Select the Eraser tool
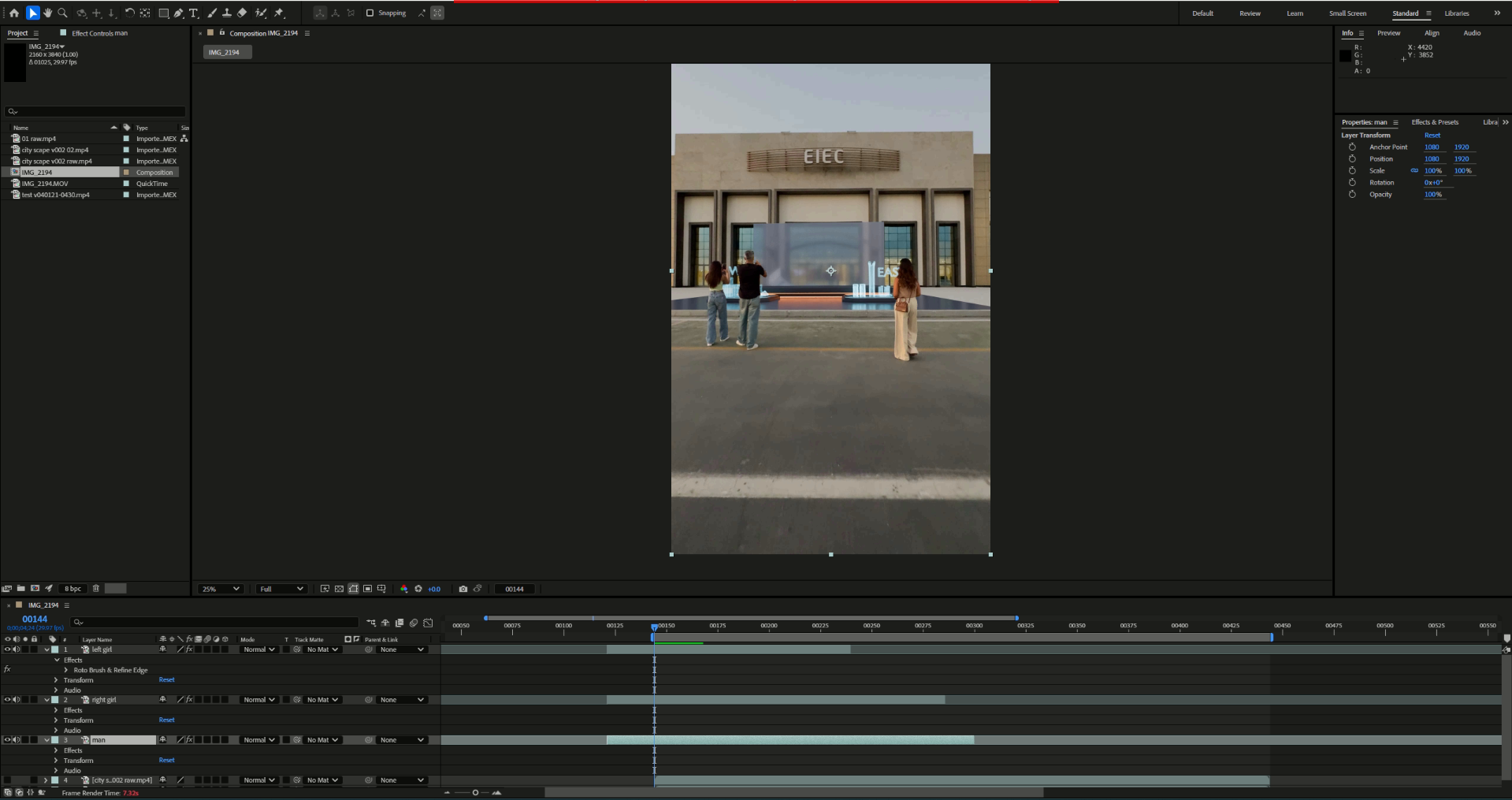This screenshot has width=1512, height=800. coord(242,13)
